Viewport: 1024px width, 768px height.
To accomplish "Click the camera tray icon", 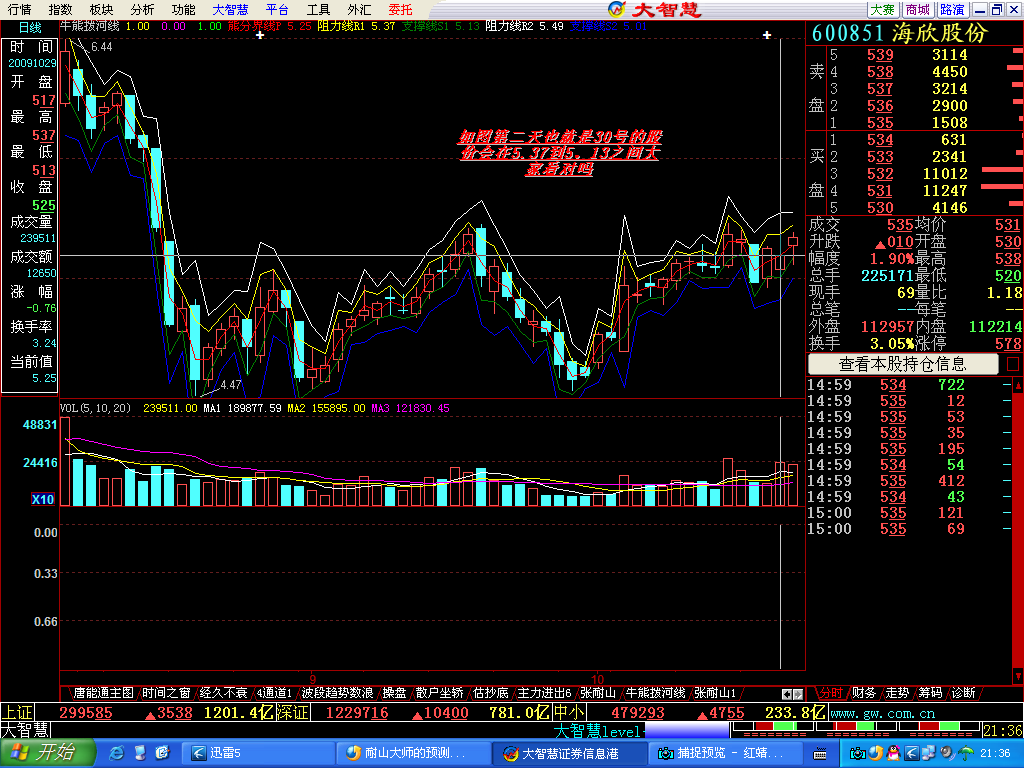I will [857, 753].
